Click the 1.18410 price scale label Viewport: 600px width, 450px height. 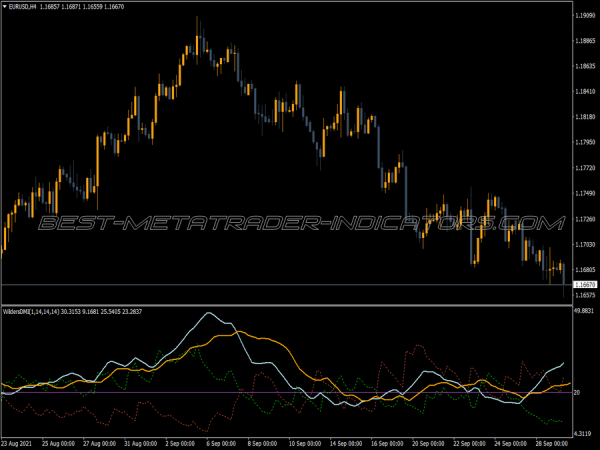[x=585, y=91]
